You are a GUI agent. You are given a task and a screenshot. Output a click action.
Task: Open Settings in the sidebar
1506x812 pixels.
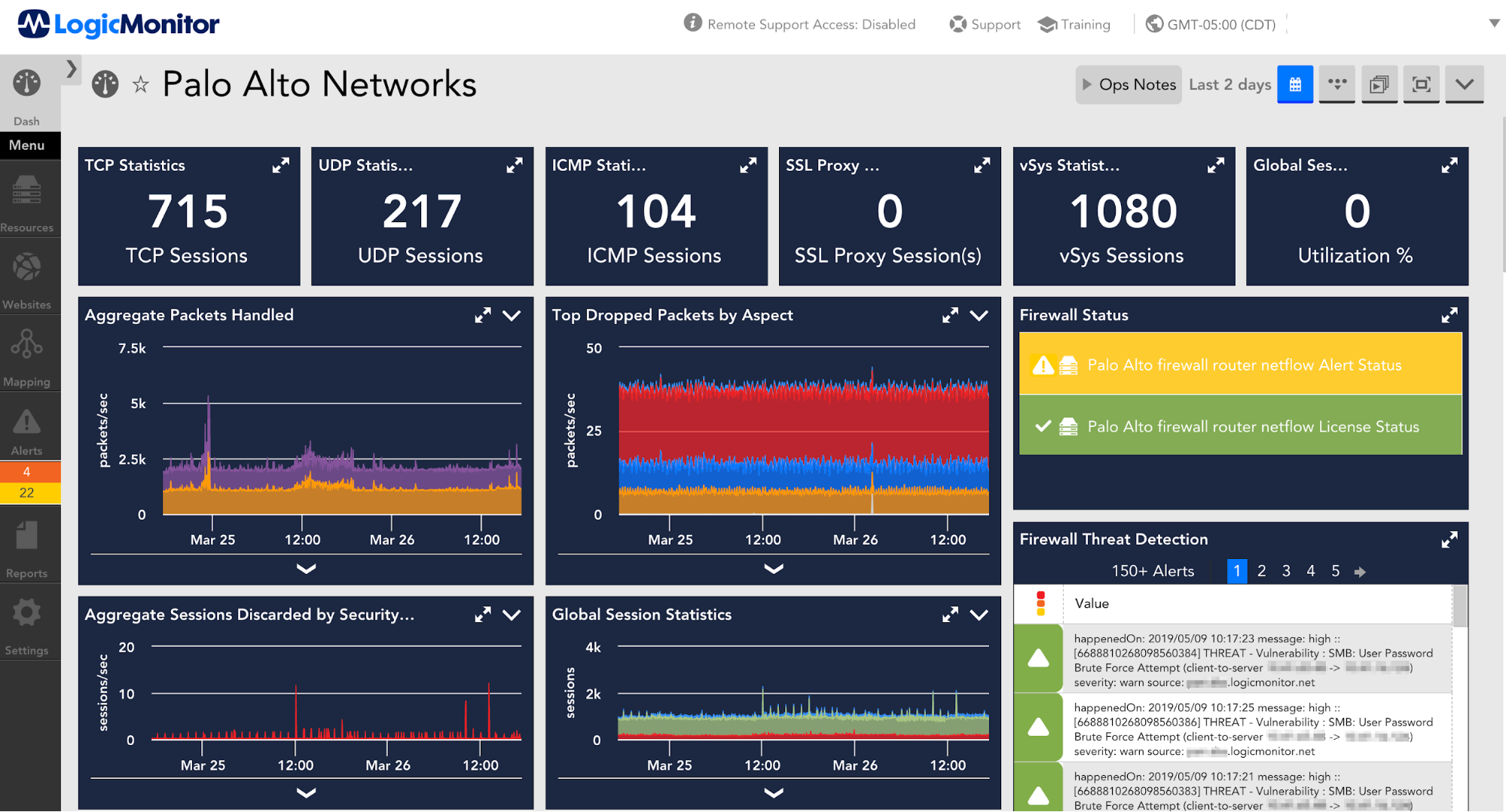click(x=27, y=626)
